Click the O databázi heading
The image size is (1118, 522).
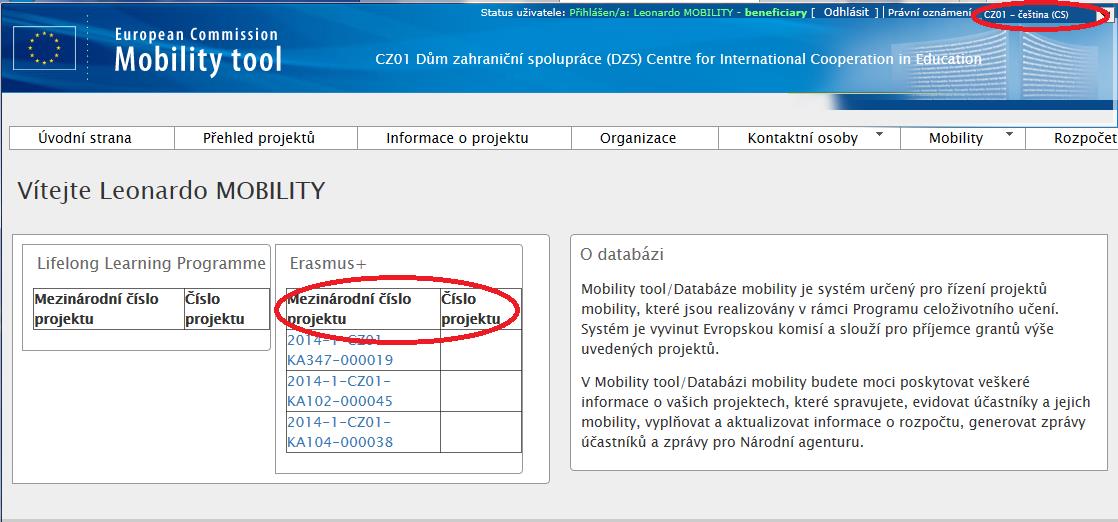pos(622,255)
